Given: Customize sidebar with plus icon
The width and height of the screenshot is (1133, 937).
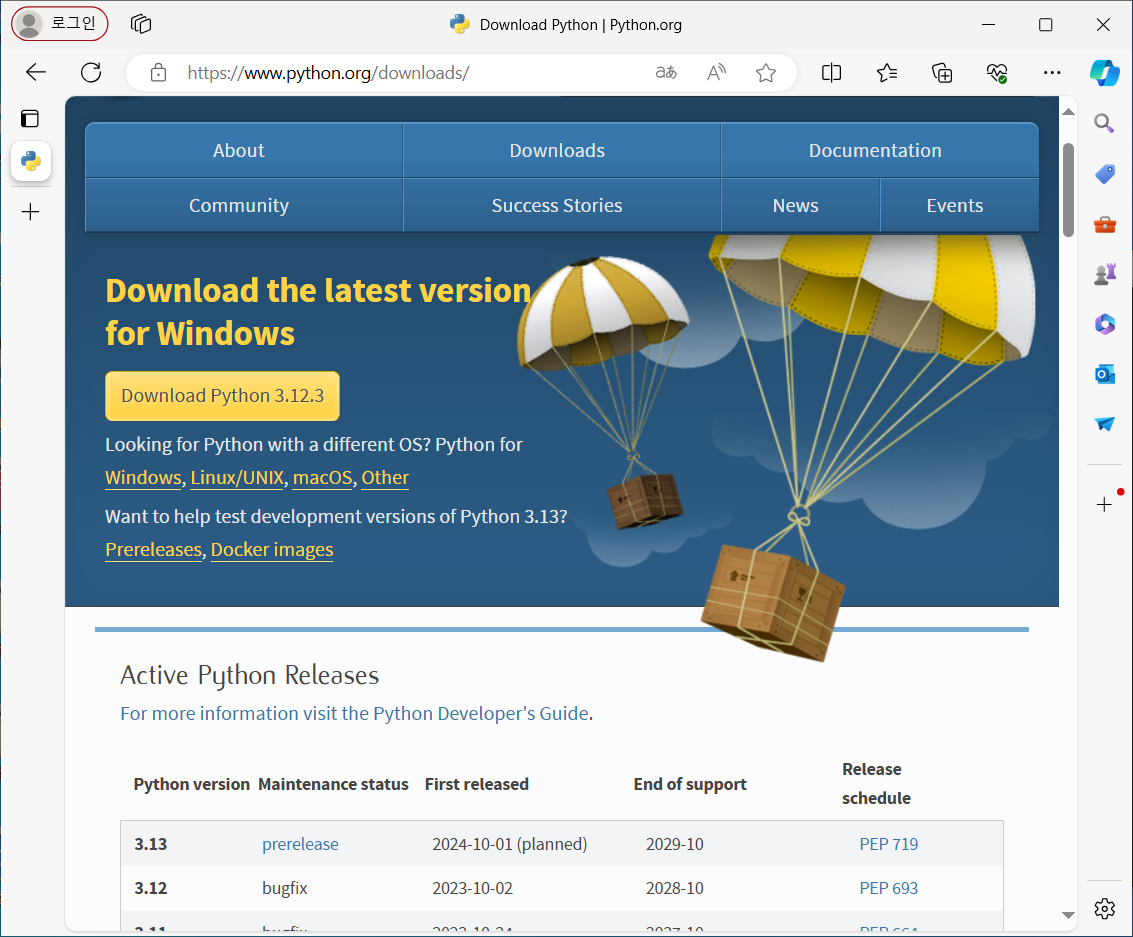Looking at the screenshot, I should click(1104, 504).
